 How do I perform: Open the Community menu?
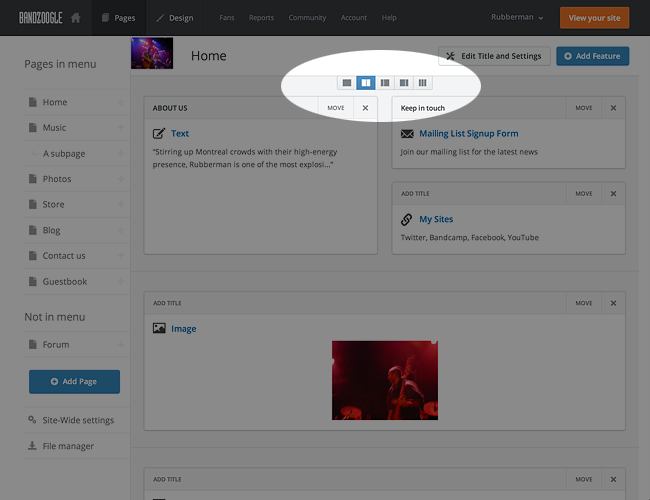(x=307, y=18)
